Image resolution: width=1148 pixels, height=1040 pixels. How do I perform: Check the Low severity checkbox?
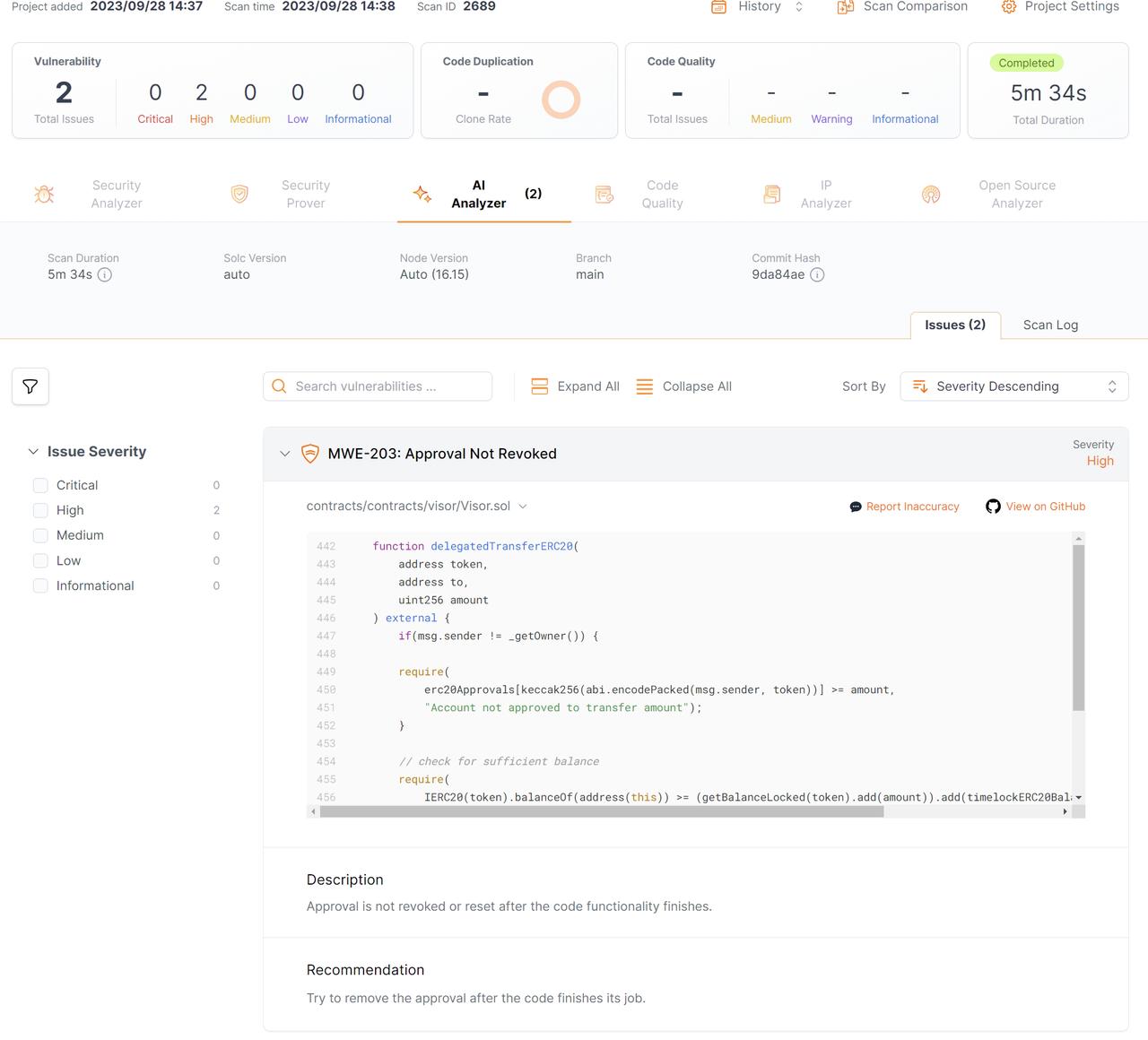[x=40, y=560]
